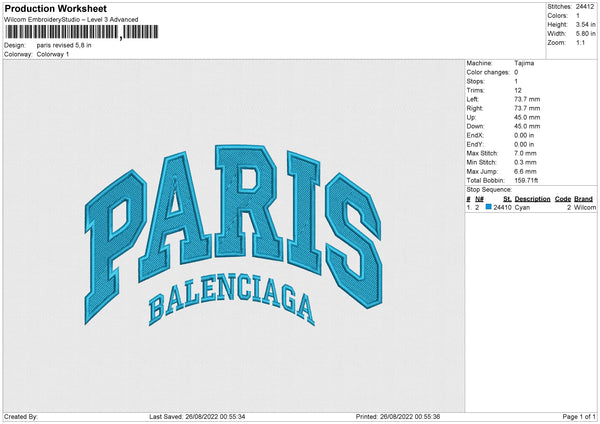Select the Cyan thread row description
600x424 pixels.
tap(523, 207)
